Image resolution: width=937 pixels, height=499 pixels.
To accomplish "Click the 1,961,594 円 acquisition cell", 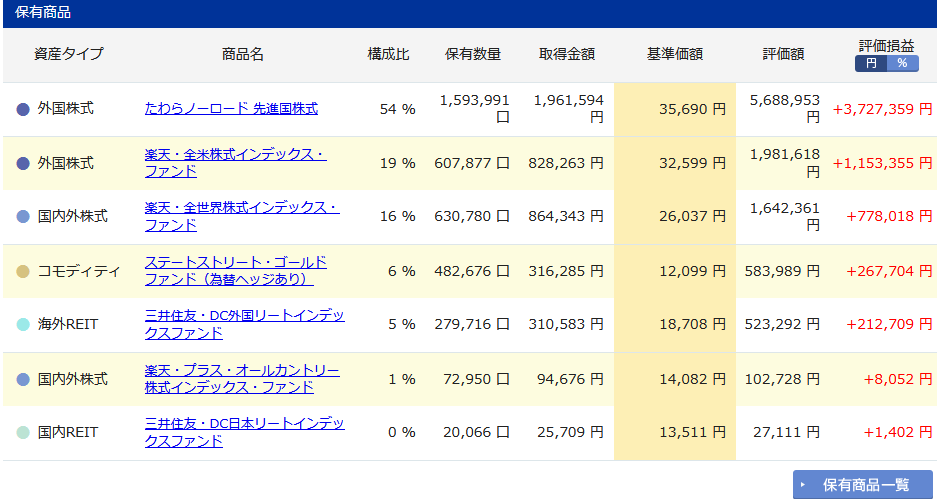I will [x=569, y=109].
